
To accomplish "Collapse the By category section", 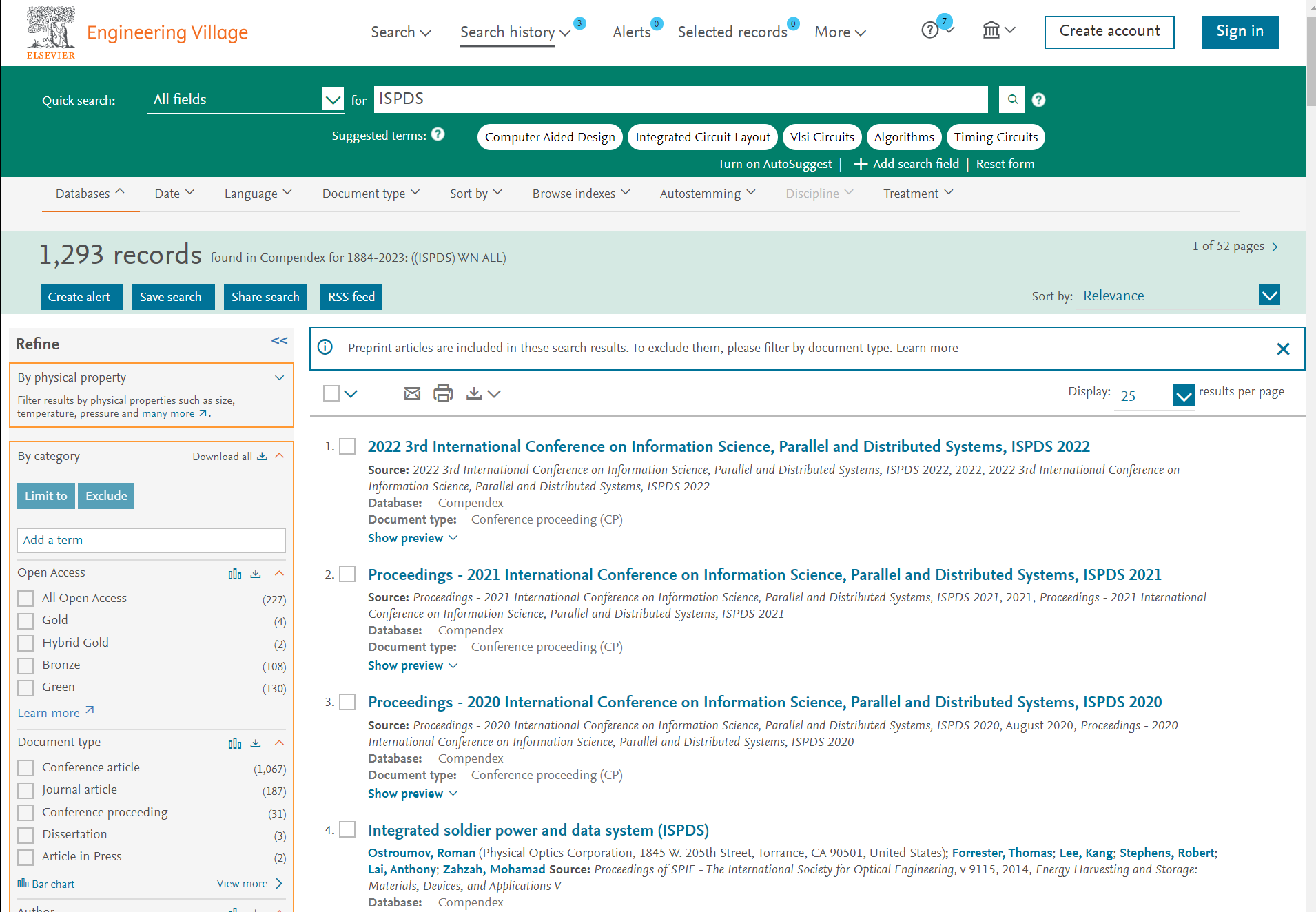I will (x=279, y=456).
